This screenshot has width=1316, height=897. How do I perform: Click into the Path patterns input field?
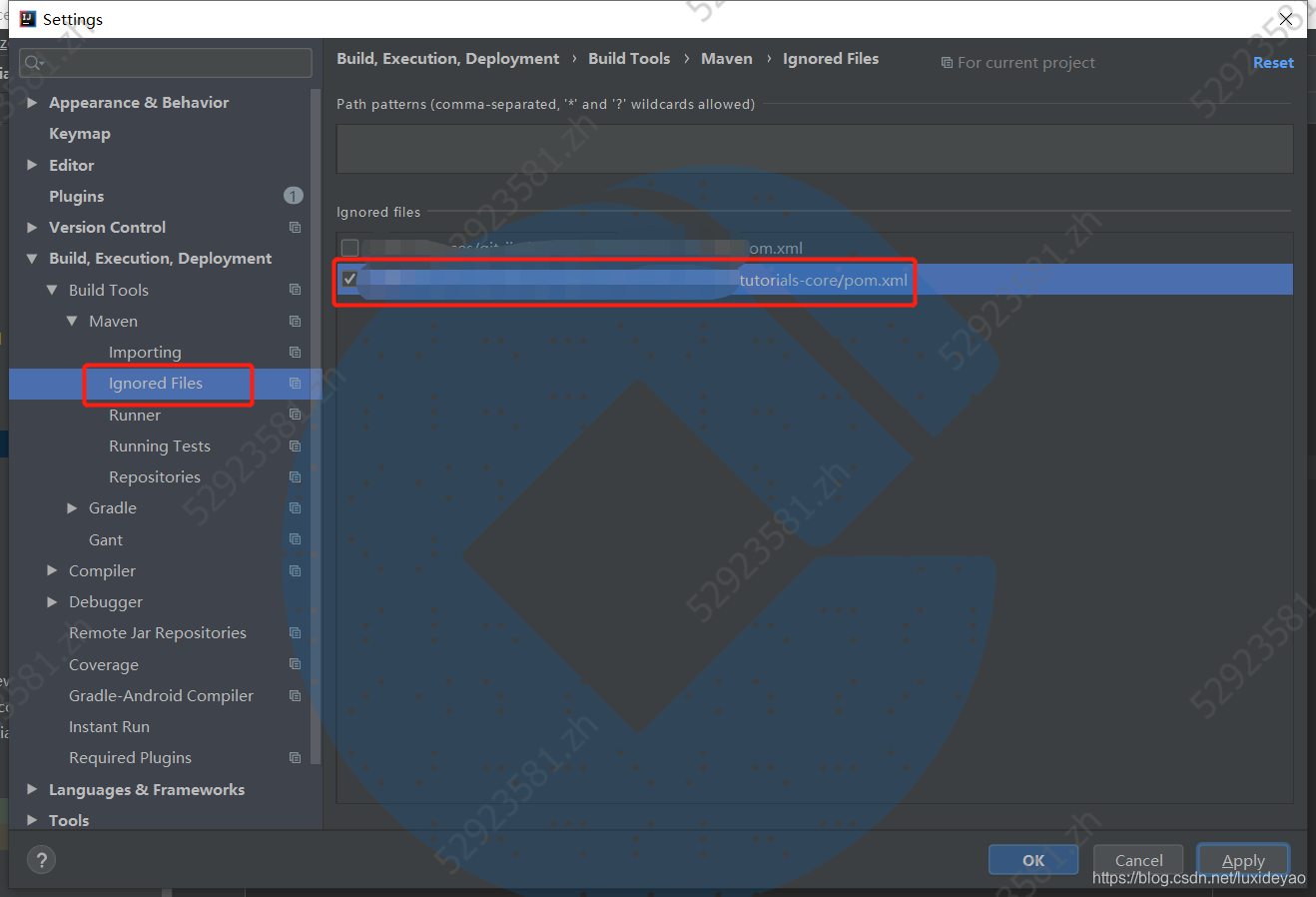pos(815,148)
